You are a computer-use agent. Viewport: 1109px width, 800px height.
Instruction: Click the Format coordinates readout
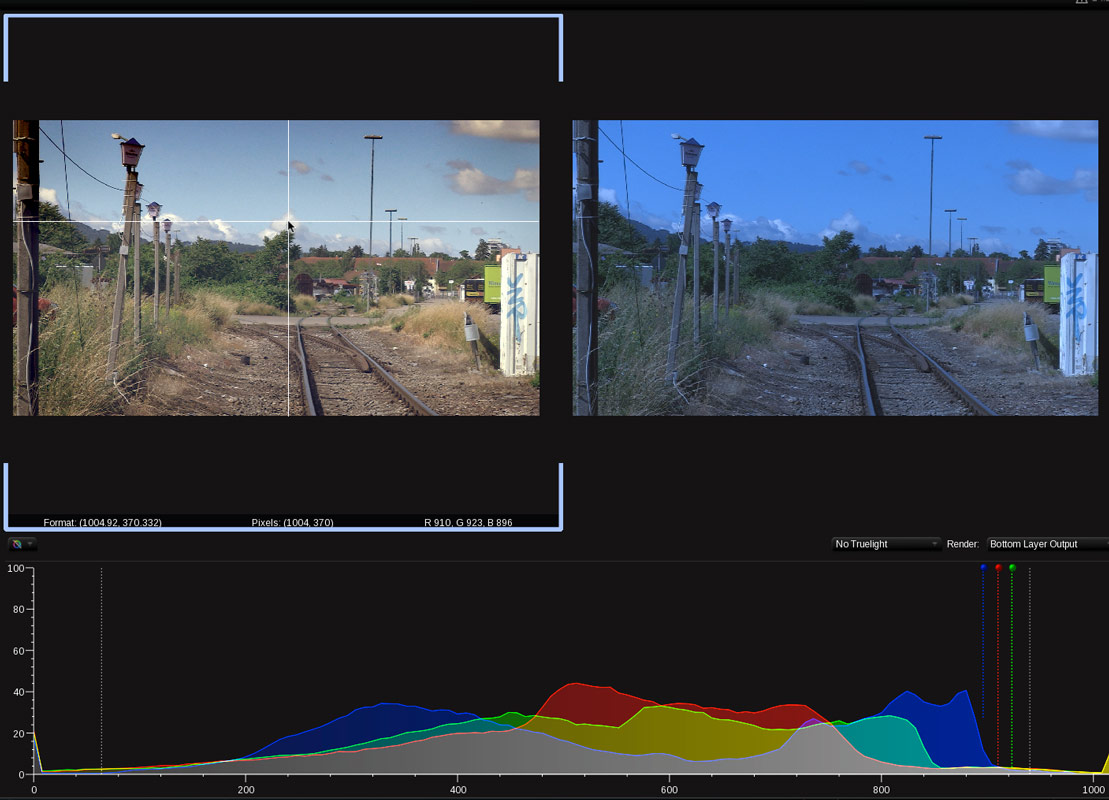coord(102,523)
